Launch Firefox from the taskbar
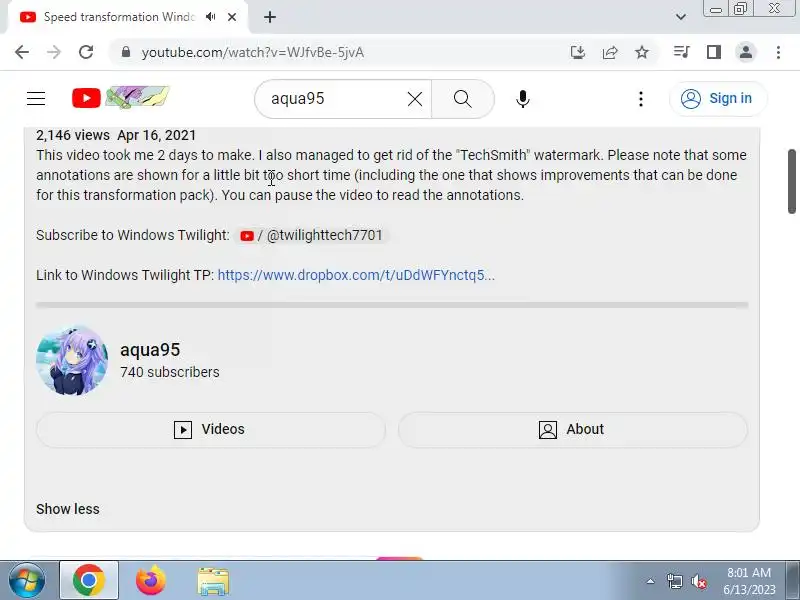Screen dimensions: 800x600 click(x=151, y=580)
